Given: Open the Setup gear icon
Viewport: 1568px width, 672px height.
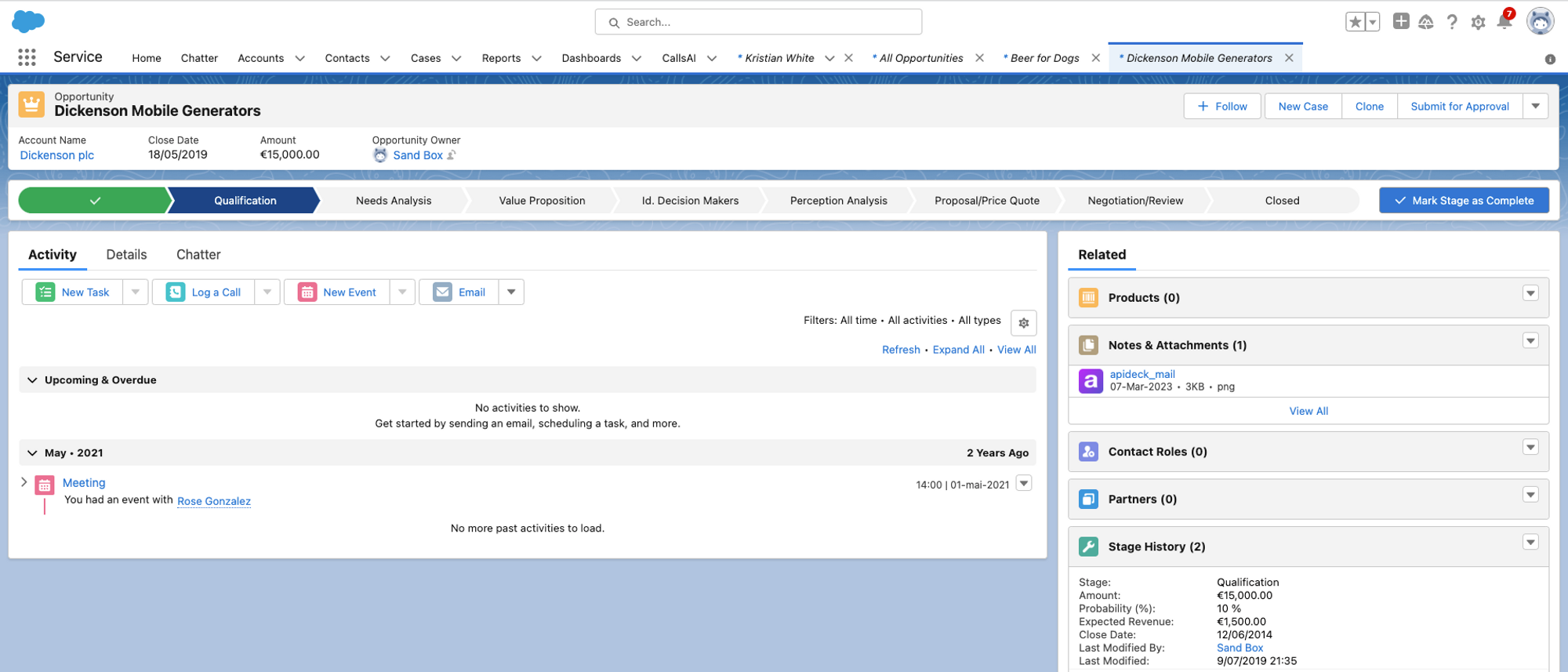Looking at the screenshot, I should coord(1478,22).
